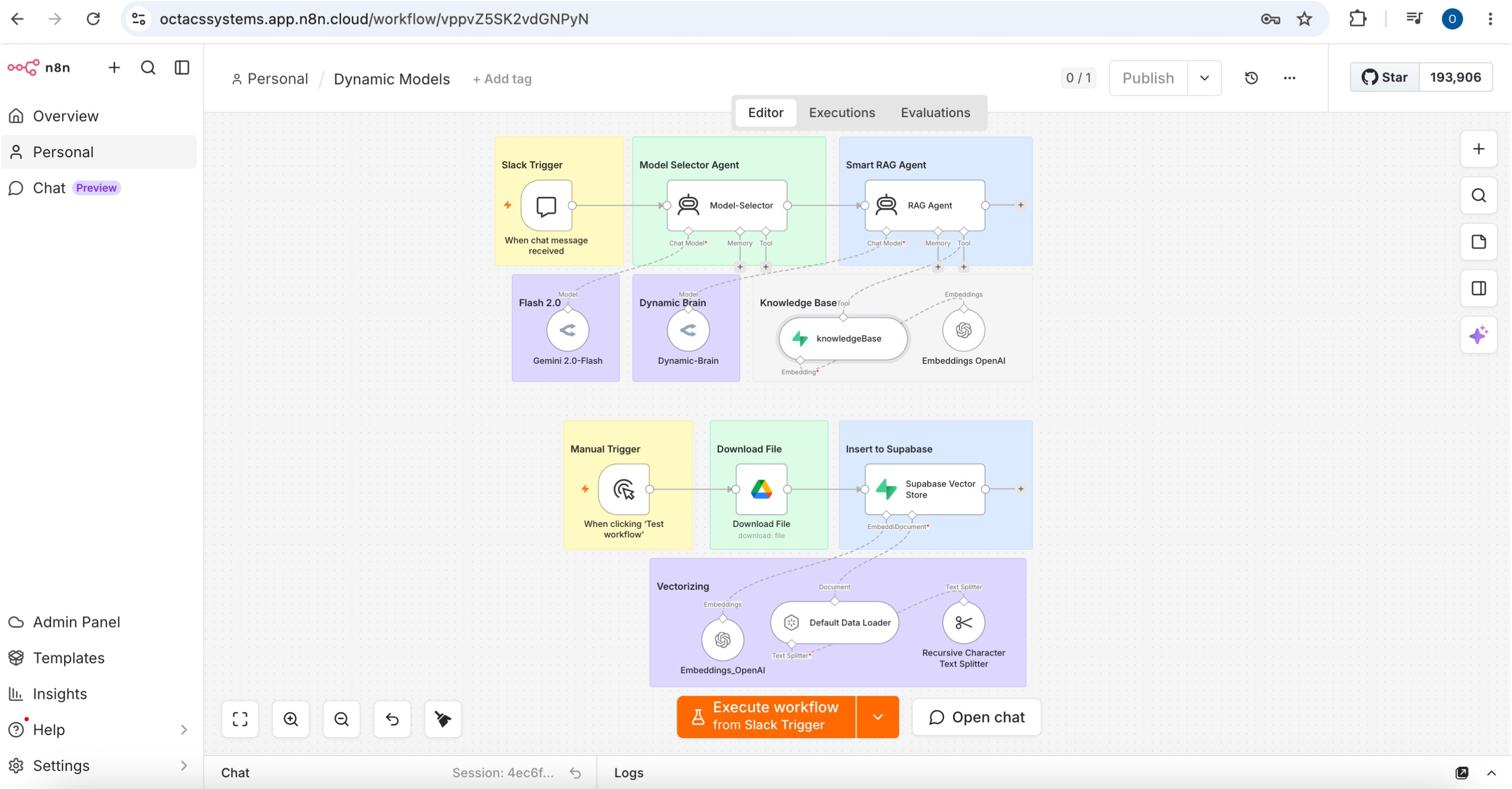Click the Publish button

(x=1148, y=78)
